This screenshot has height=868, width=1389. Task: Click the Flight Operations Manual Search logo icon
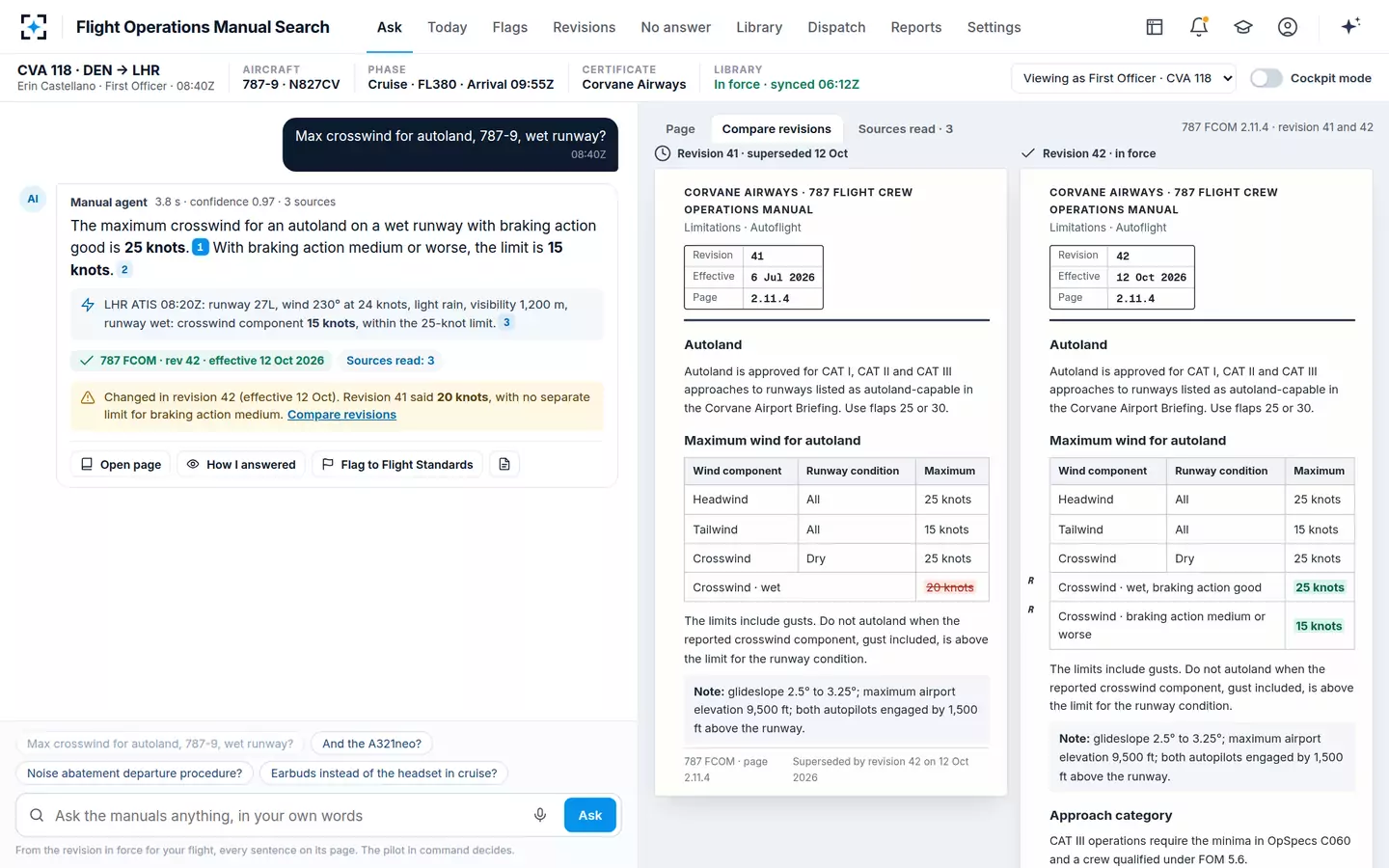pos(34,27)
